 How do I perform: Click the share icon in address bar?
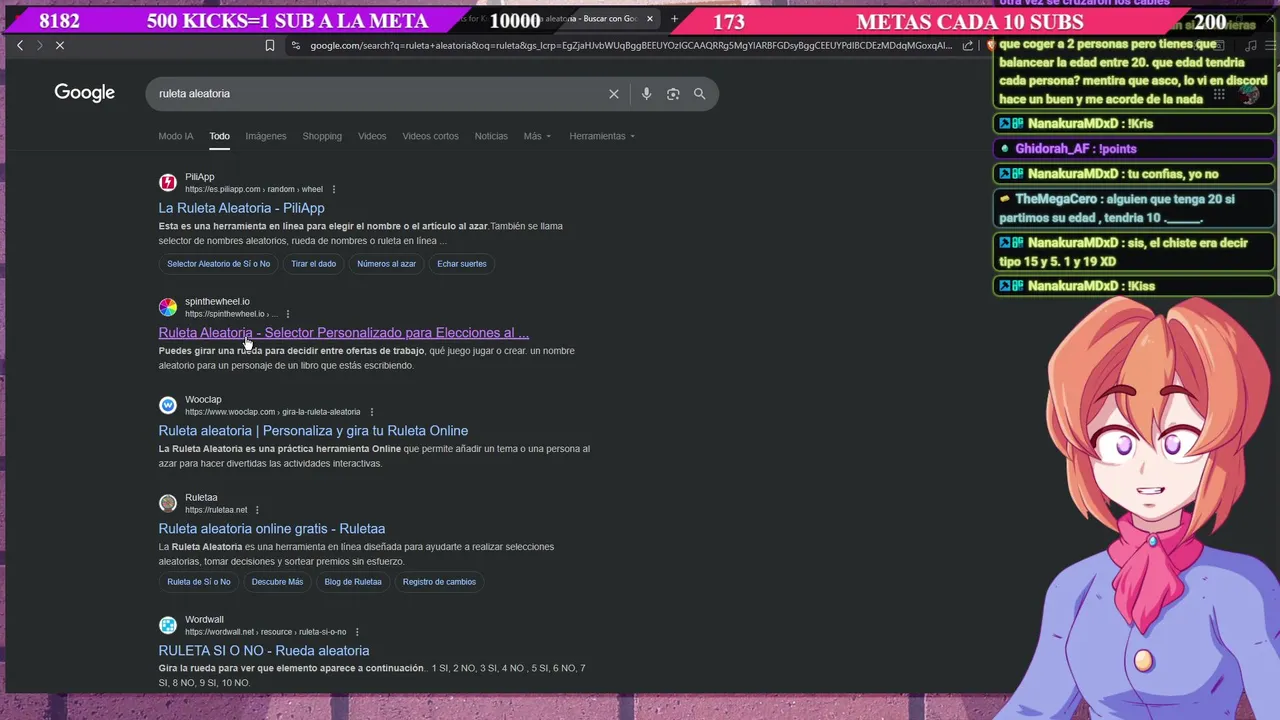tap(968, 45)
